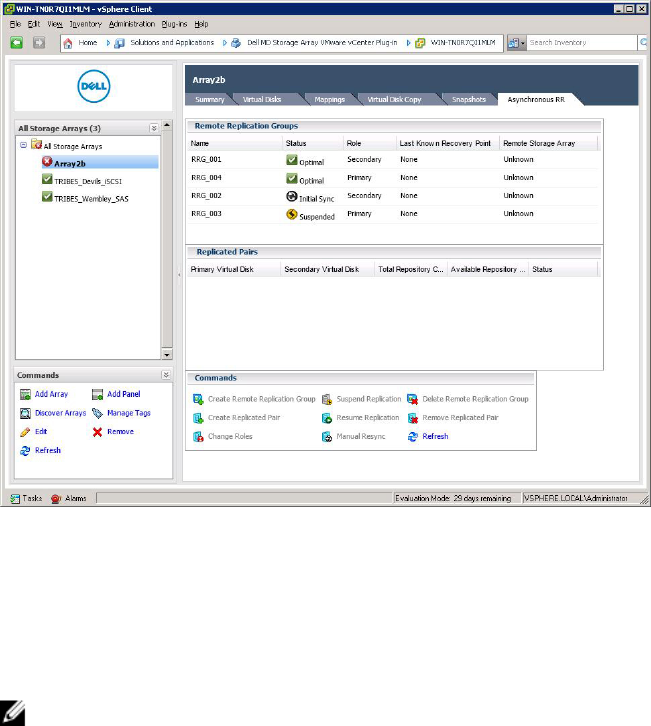651x726 pixels.
Task: Click the Add Array icon
Action: click(x=26, y=395)
